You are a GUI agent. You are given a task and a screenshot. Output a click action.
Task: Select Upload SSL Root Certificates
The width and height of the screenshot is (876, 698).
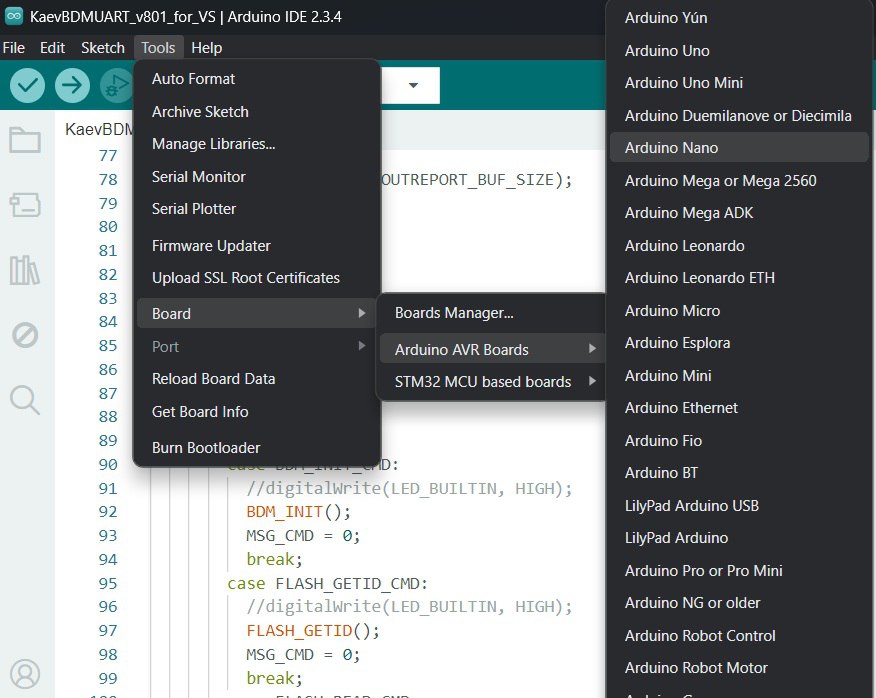pos(257,278)
